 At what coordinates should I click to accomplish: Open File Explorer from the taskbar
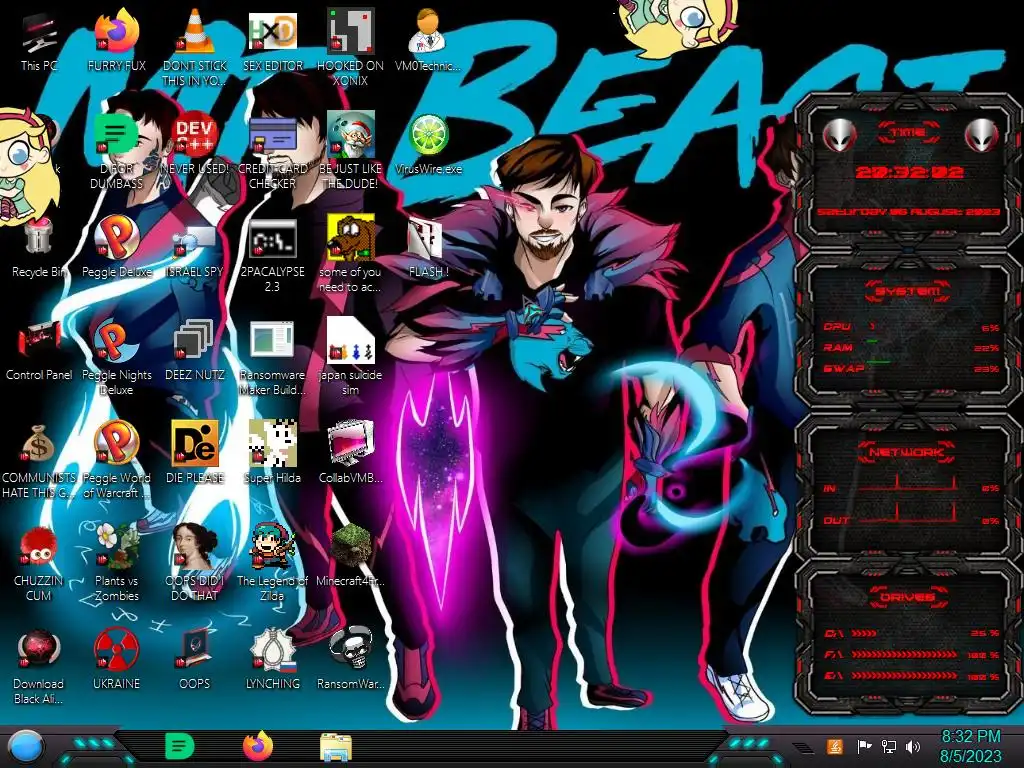336,747
